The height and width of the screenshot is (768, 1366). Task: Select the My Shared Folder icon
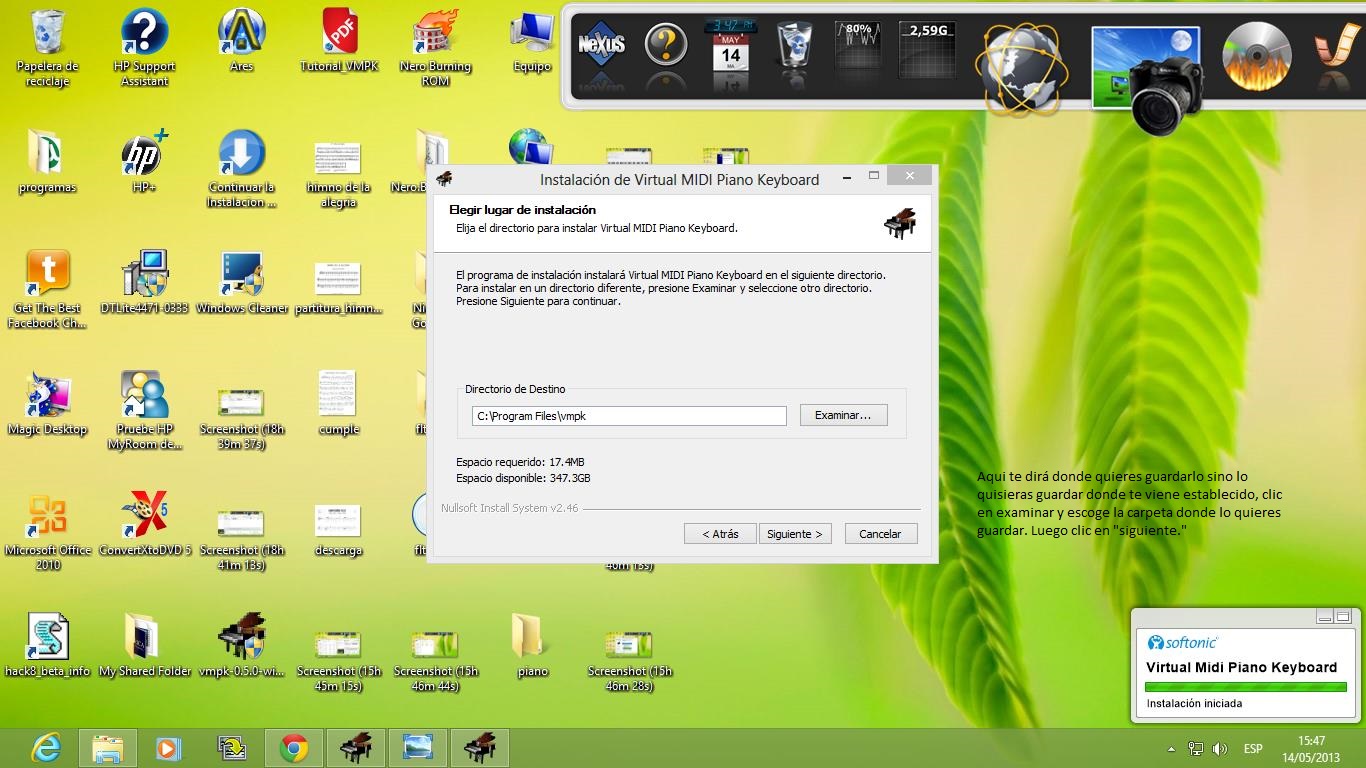point(144,646)
